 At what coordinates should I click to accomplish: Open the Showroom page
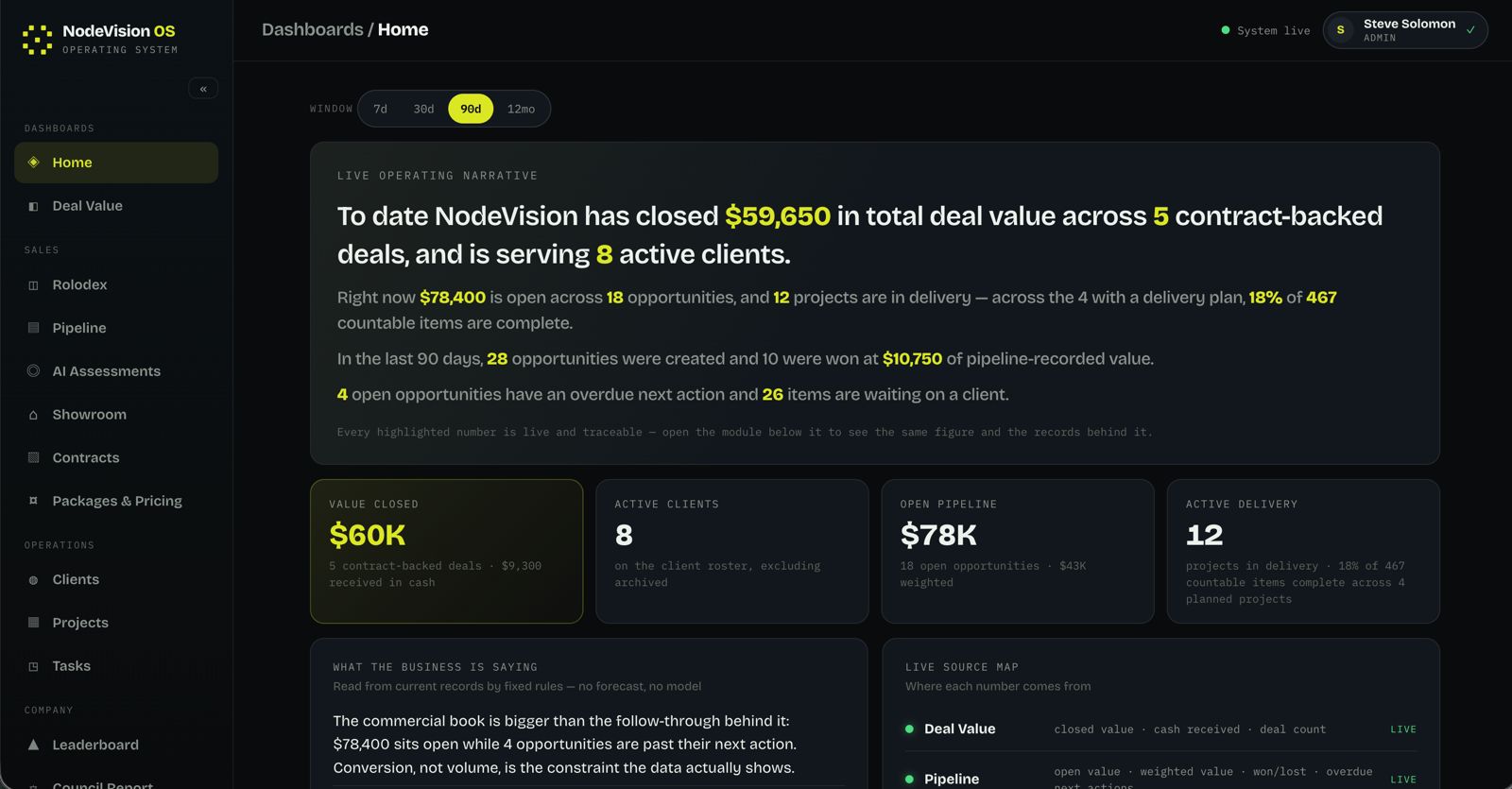tap(116, 415)
